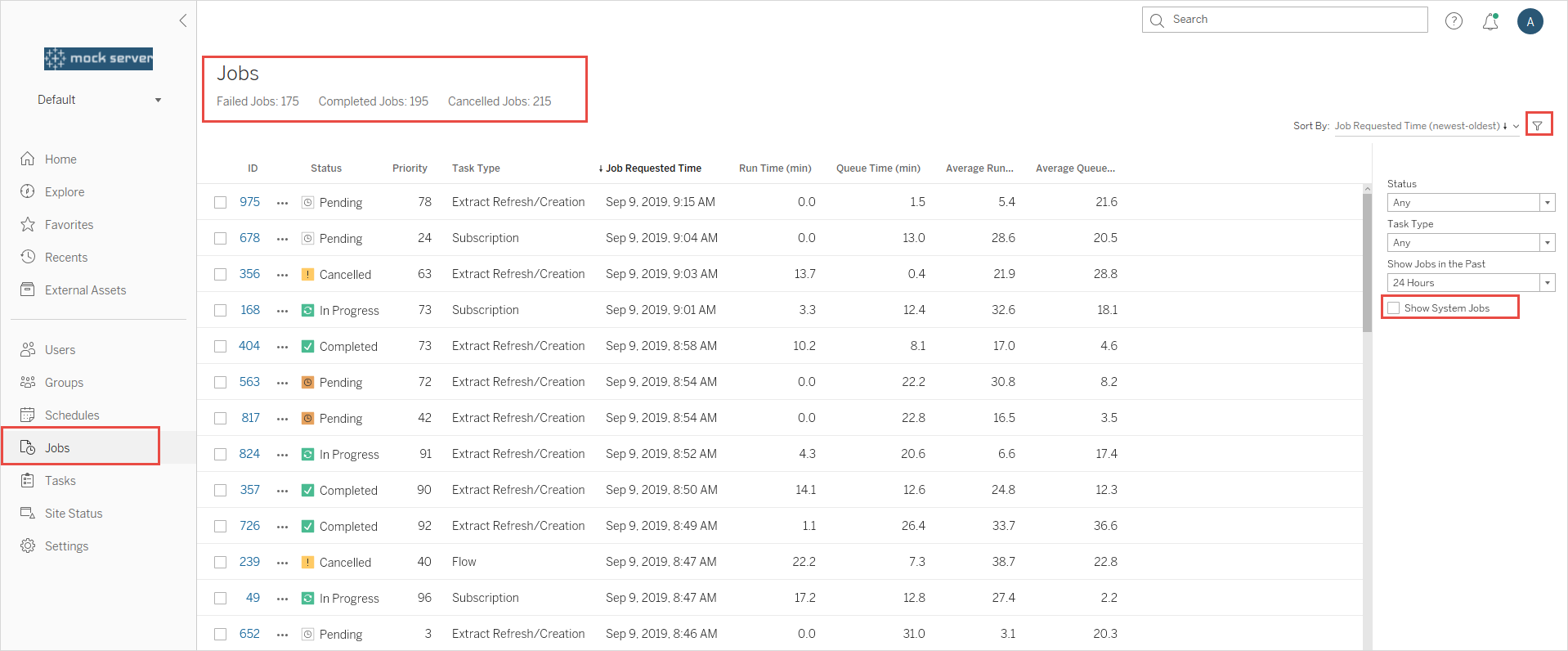Click the jobs list vertical scrollbar
1568x651 pixels.
coord(1367,262)
